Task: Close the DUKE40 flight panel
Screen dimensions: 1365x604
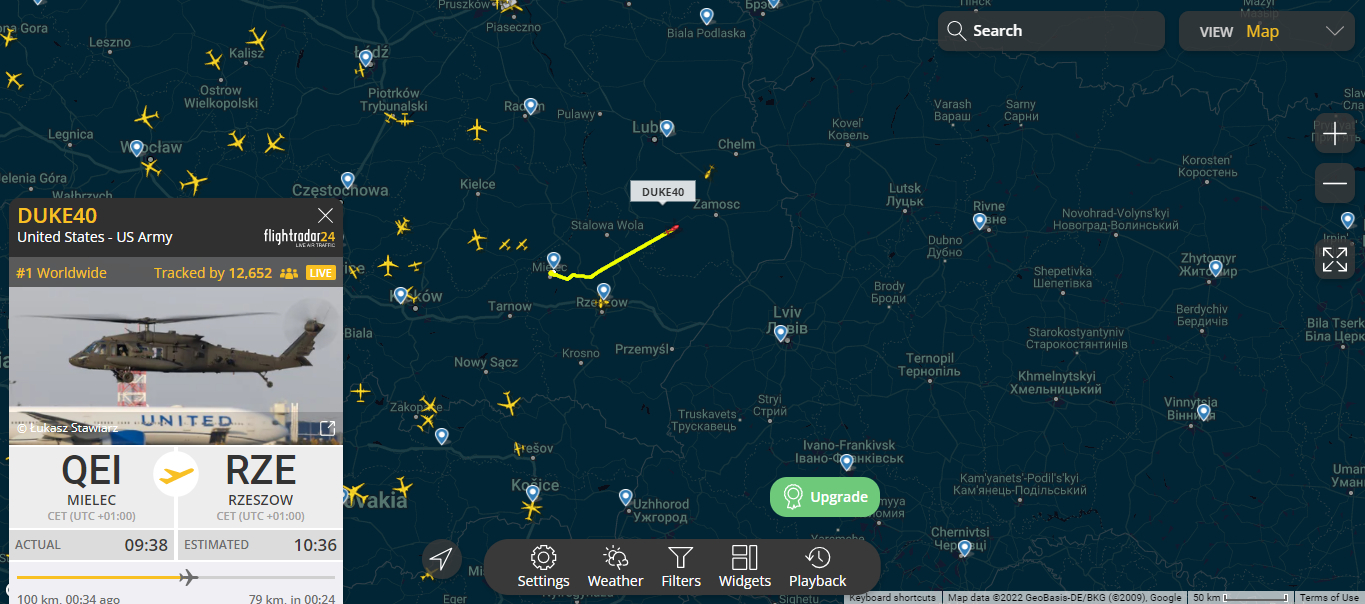Action: click(325, 215)
